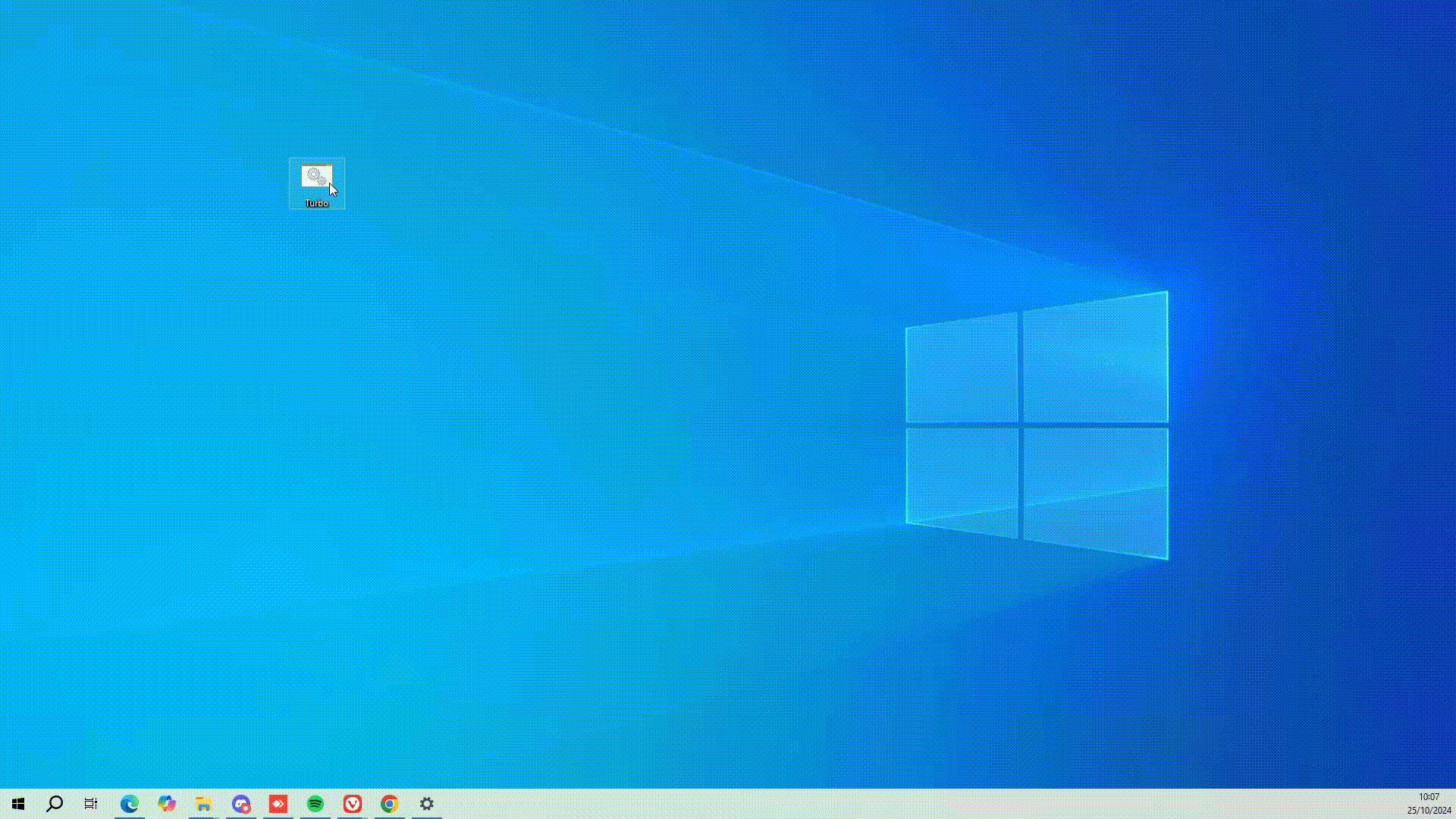Click the Turbo shortcut's text label

click(316, 203)
